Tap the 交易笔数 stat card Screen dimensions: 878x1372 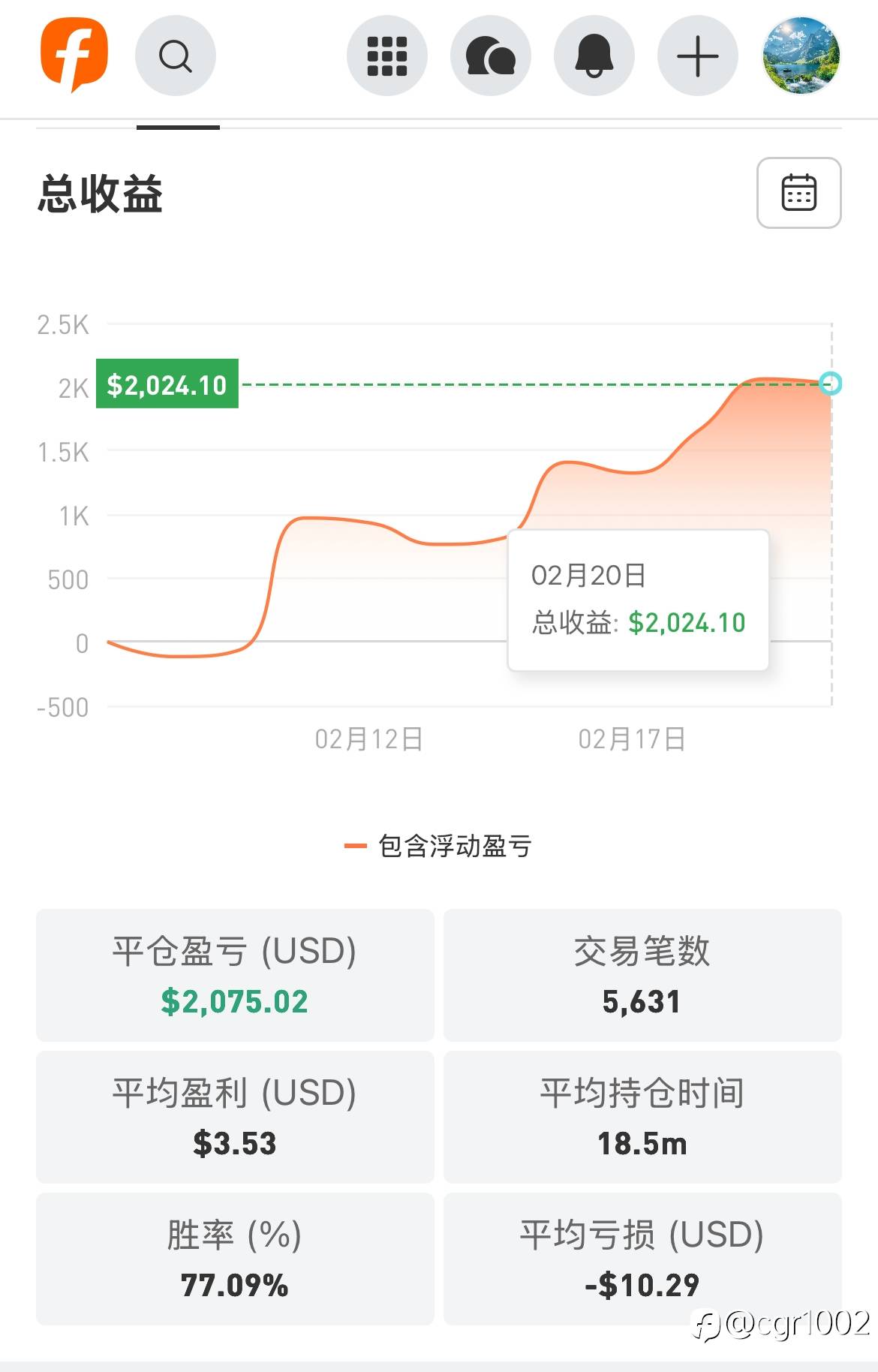[642, 975]
